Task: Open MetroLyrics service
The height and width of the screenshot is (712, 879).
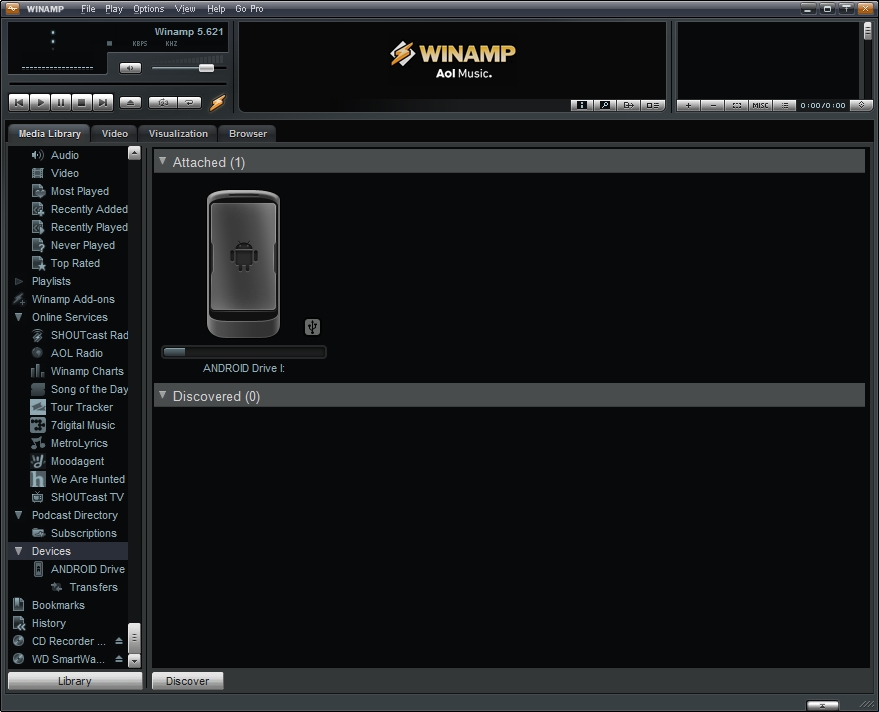Action: pos(78,443)
